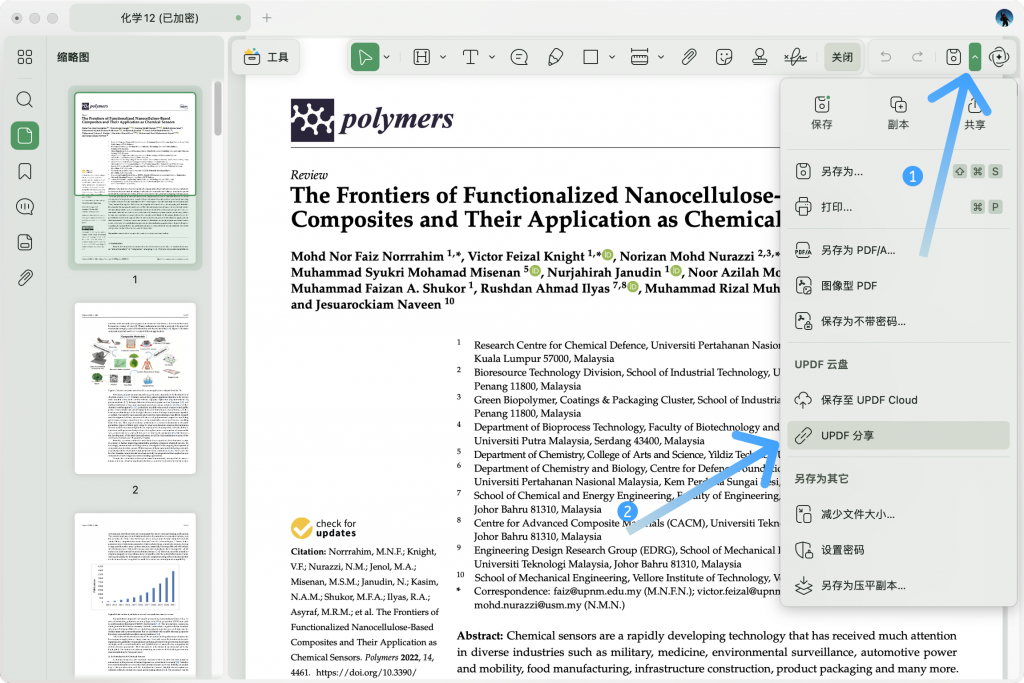Choose 保存至 UPDF Cloud entry

[898, 400]
